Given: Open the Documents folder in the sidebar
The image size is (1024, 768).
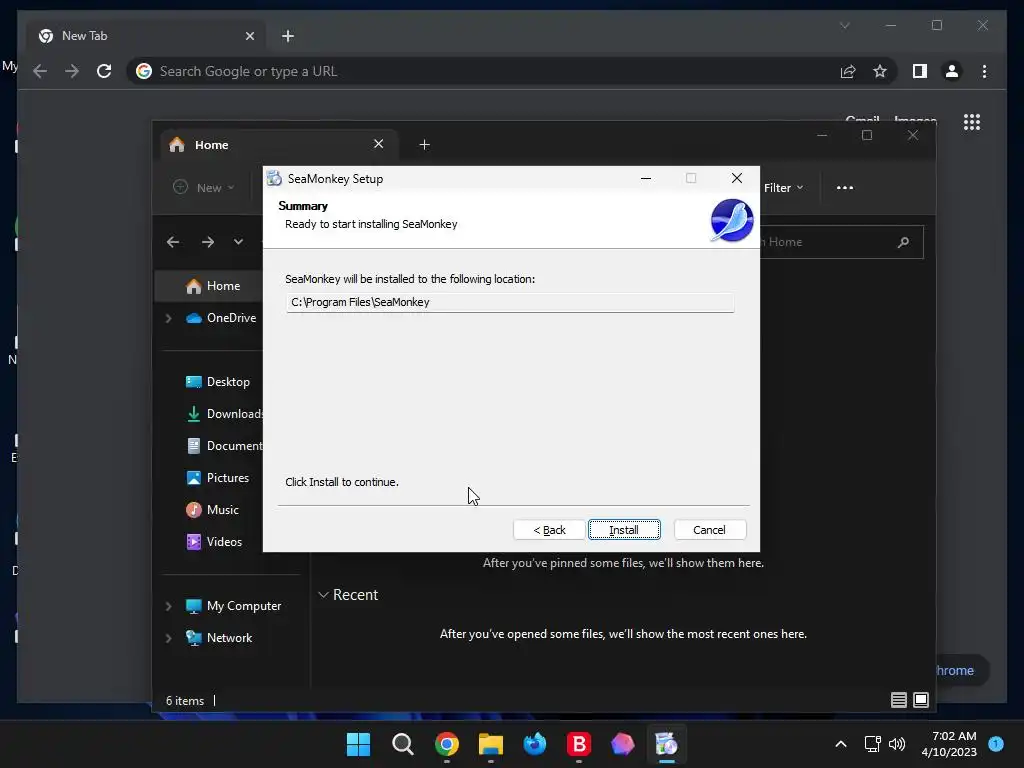Looking at the screenshot, I should [223, 446].
